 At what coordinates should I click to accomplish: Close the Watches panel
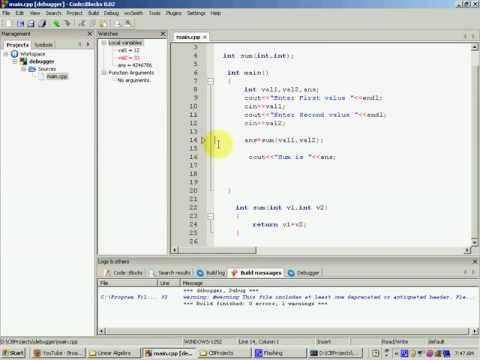click(163, 34)
